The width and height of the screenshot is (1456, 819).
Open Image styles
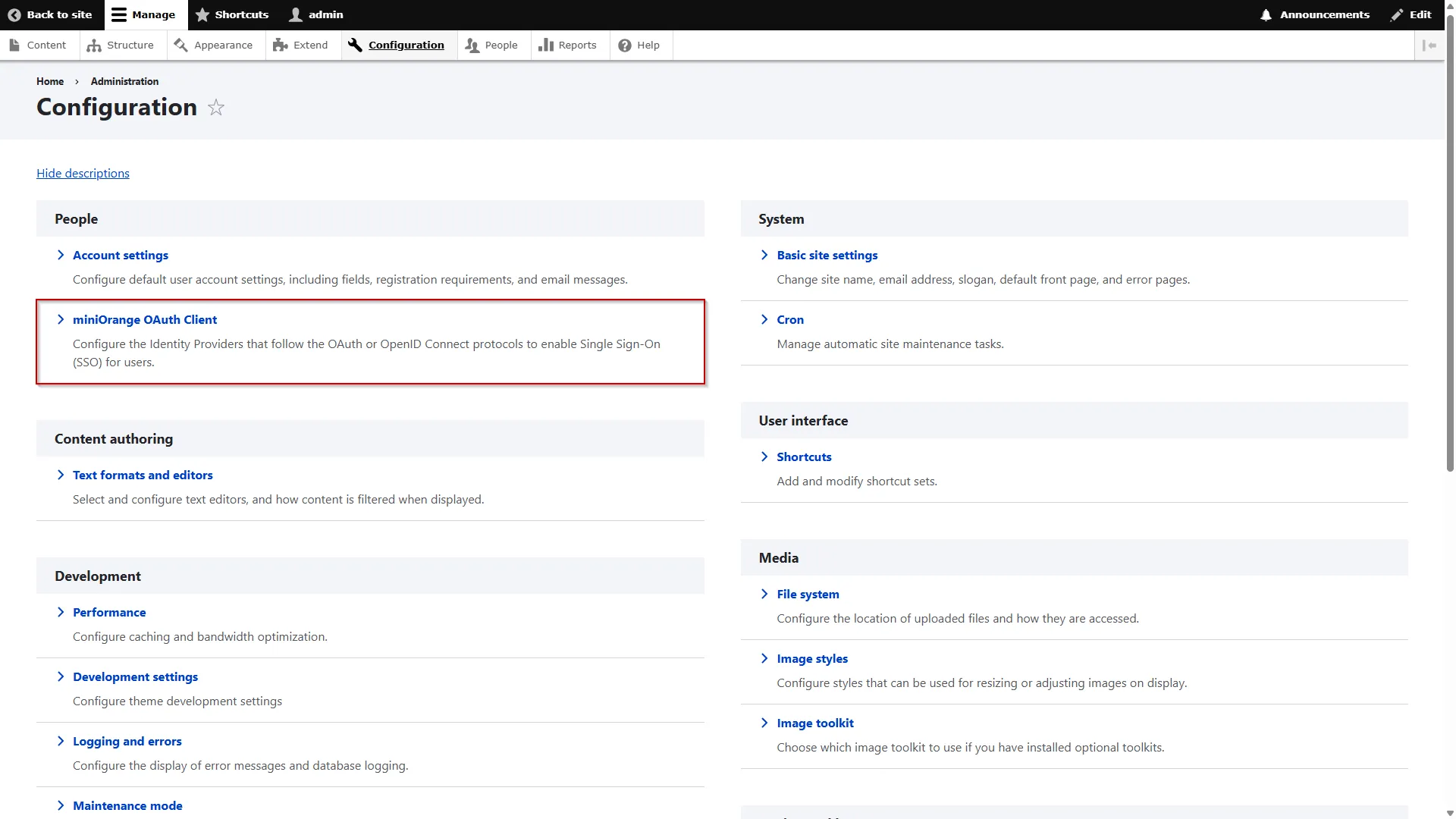pos(812,658)
